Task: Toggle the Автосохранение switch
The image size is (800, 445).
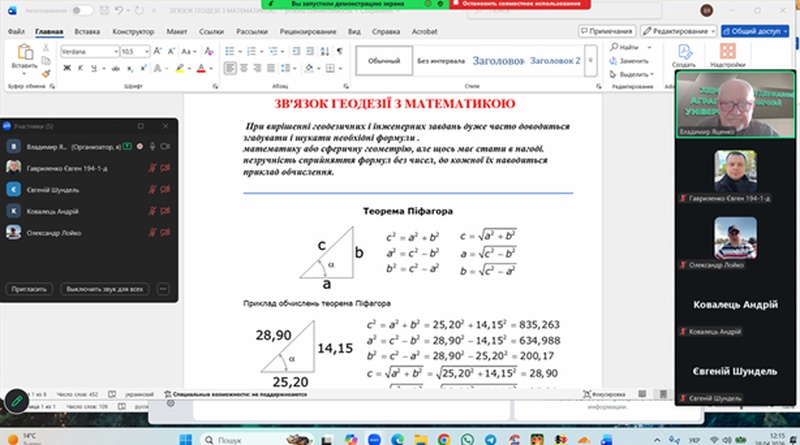Action: click(82, 11)
